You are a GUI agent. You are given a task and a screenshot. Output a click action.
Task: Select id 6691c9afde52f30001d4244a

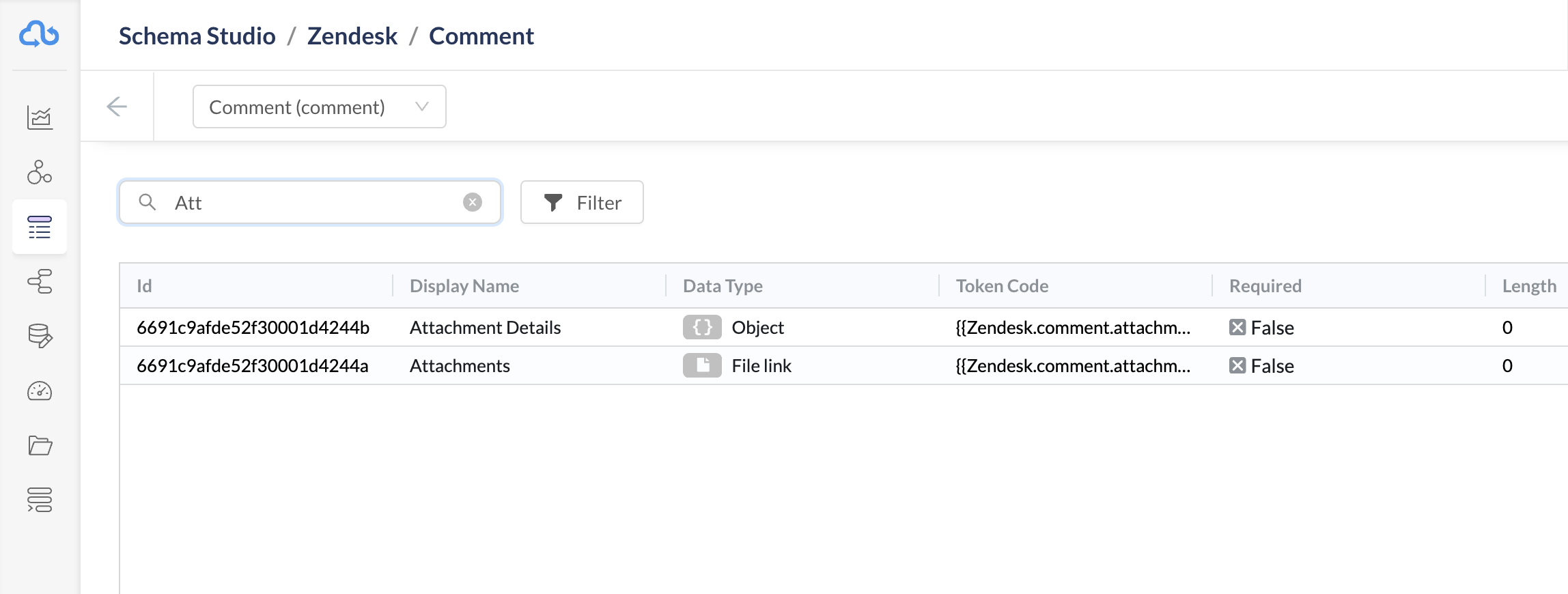pyautogui.click(x=253, y=366)
